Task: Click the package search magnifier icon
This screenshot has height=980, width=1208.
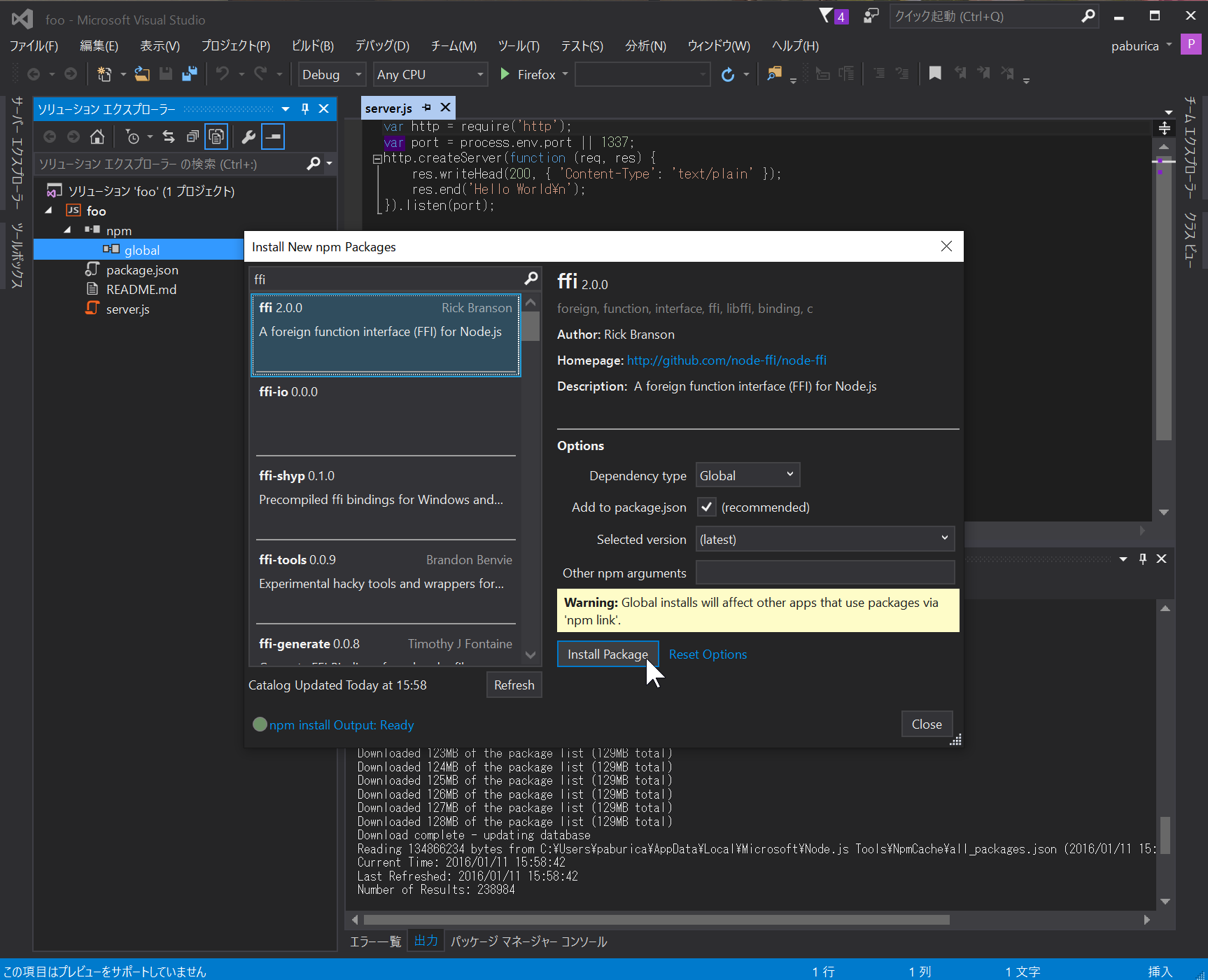Action: [x=531, y=279]
